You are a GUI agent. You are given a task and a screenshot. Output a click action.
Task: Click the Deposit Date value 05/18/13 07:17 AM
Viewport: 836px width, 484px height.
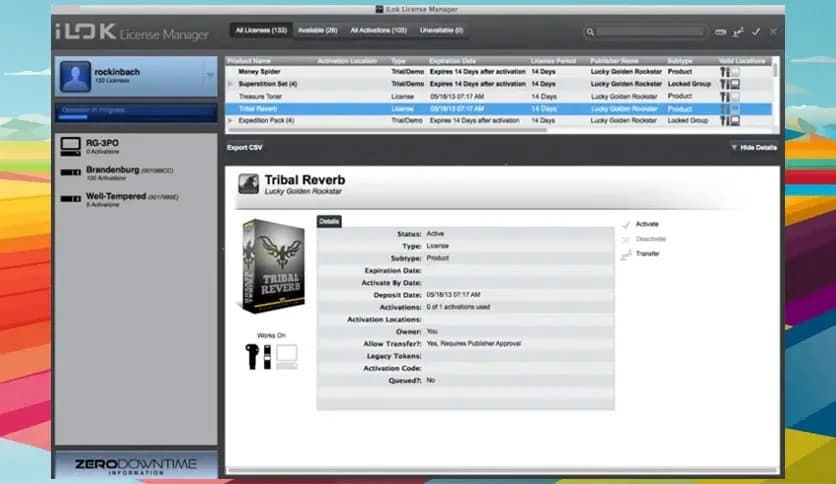tap(453, 295)
